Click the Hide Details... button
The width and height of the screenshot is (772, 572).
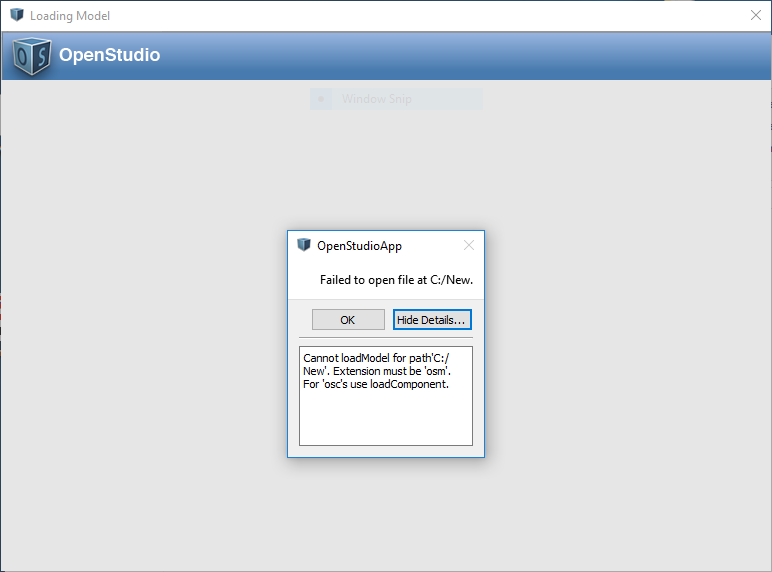click(x=432, y=320)
